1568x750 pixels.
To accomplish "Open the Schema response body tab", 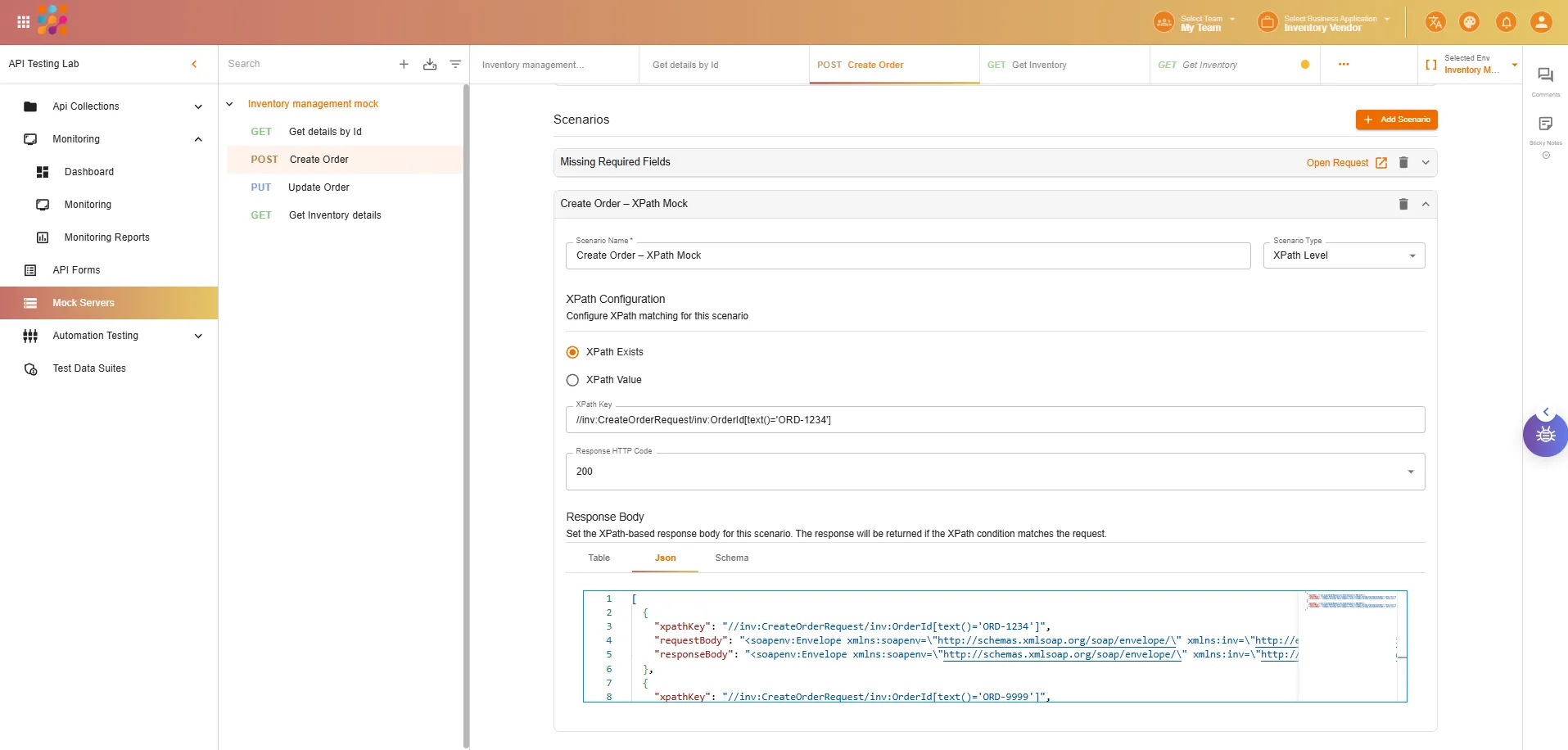I will click(731, 558).
